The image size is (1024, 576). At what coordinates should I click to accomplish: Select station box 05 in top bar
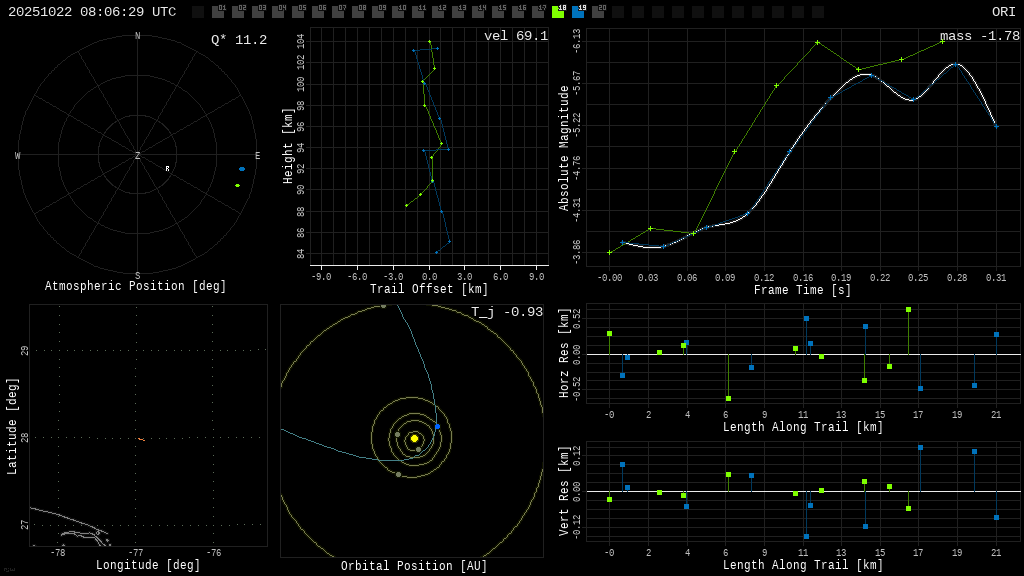[298, 12]
